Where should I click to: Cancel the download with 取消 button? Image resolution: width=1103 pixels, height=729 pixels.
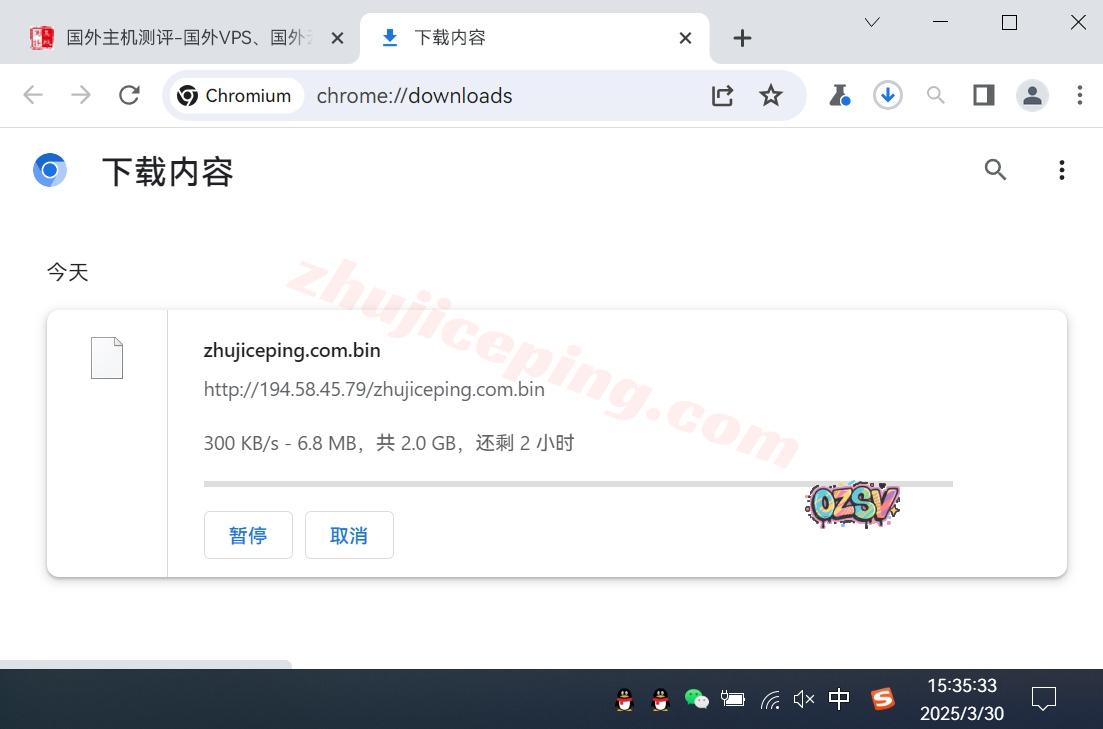coord(349,535)
